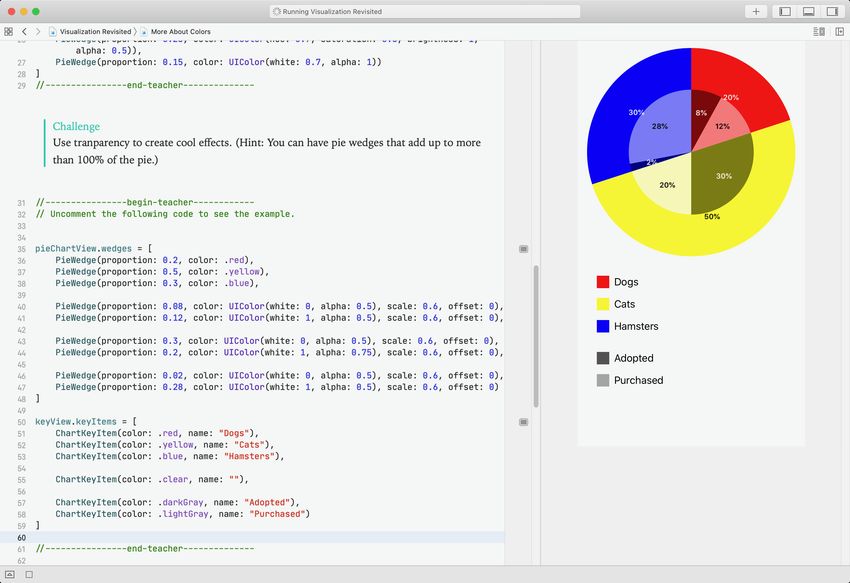Go forward with the right chevron
Image resolution: width=850 pixels, height=583 pixels.
pyautogui.click(x=38, y=31)
